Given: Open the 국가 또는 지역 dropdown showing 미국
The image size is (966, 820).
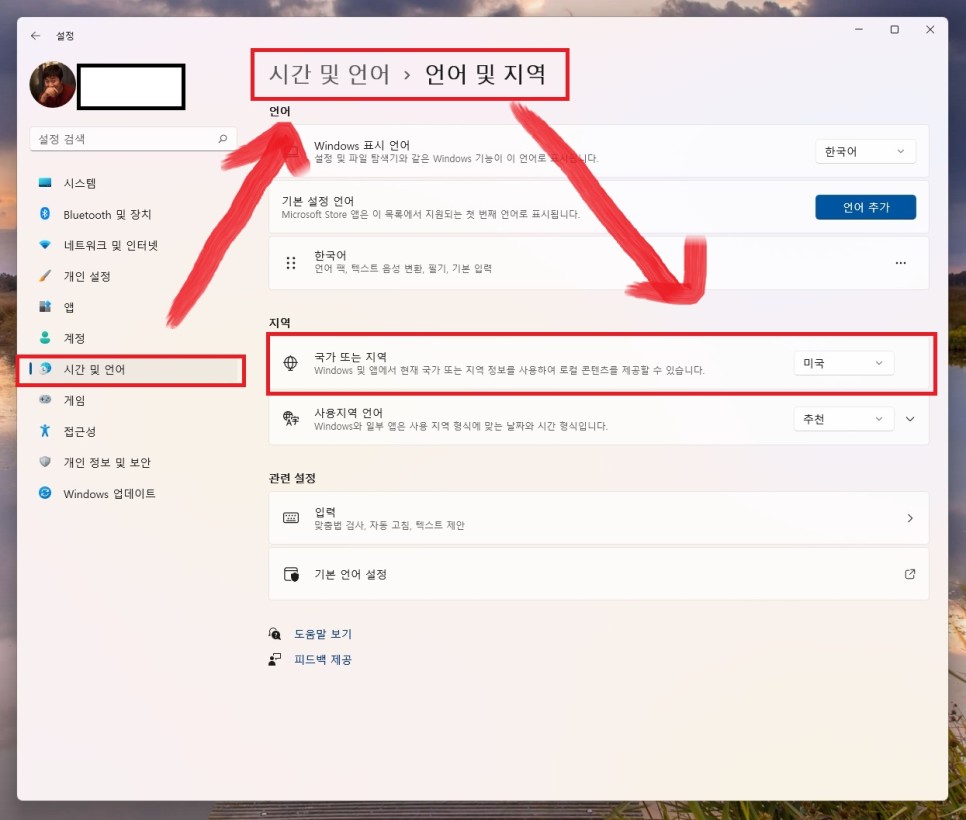Looking at the screenshot, I should (x=843, y=363).
